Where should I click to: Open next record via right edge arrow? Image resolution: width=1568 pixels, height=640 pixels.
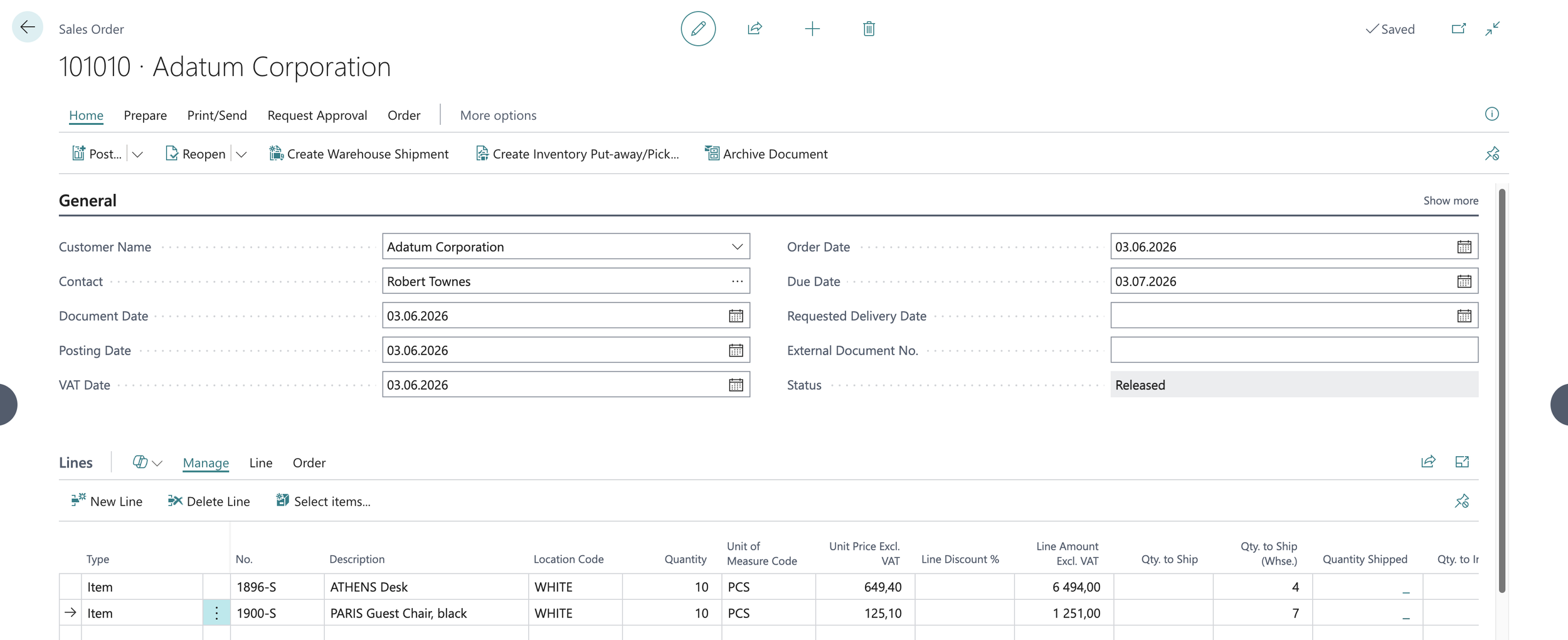pyautogui.click(x=1560, y=405)
